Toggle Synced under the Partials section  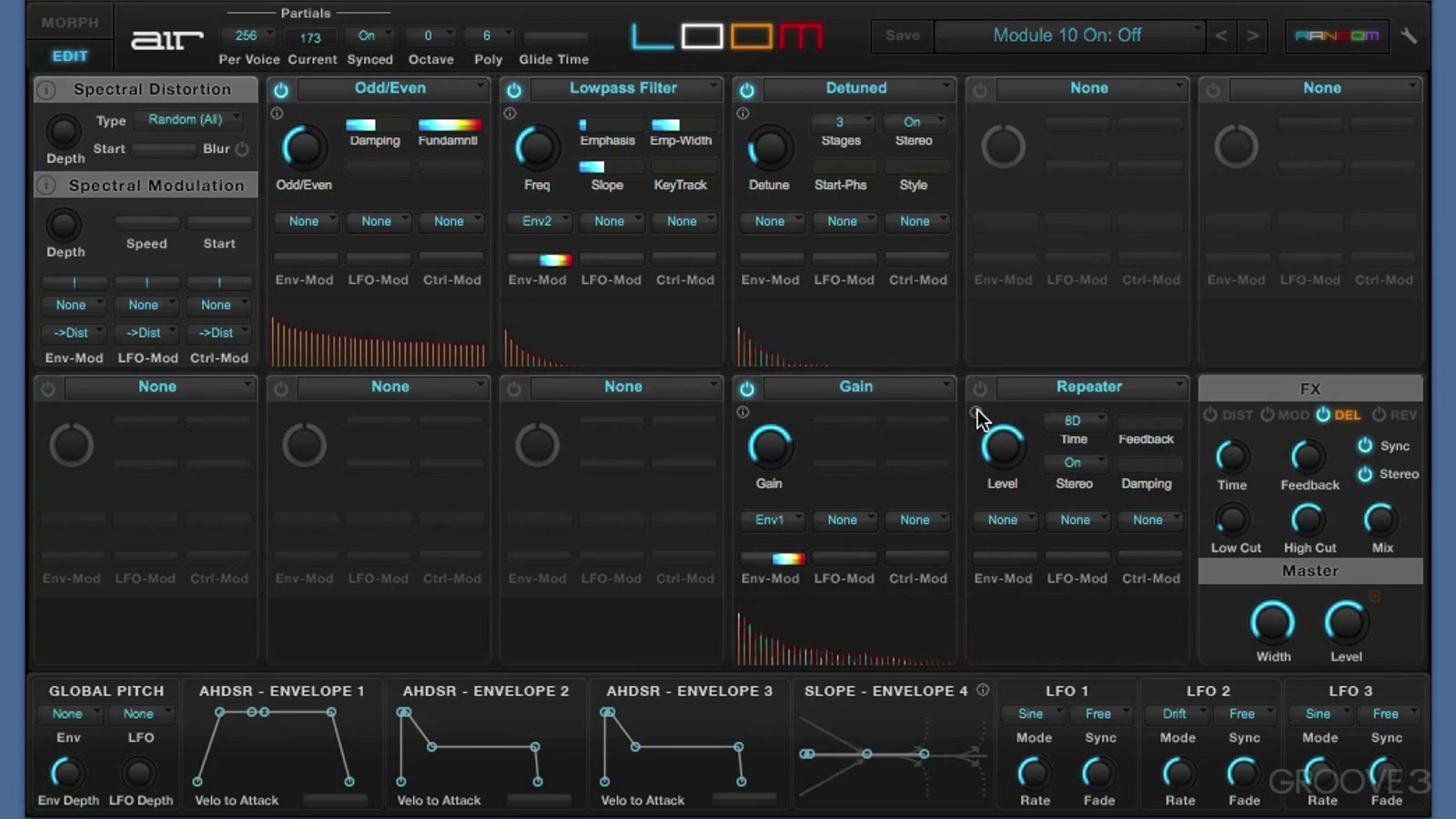point(369,35)
